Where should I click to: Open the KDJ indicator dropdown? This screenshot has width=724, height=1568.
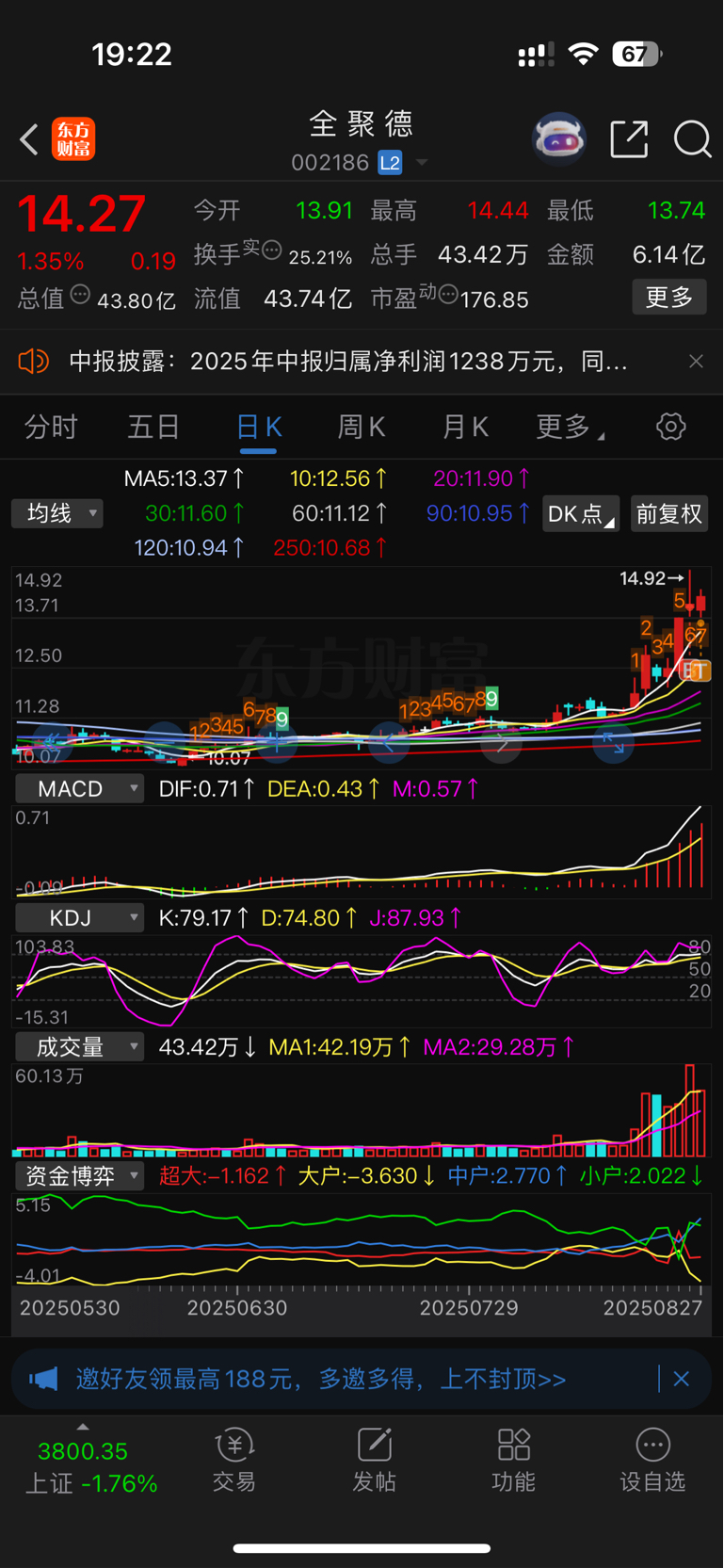[79, 917]
